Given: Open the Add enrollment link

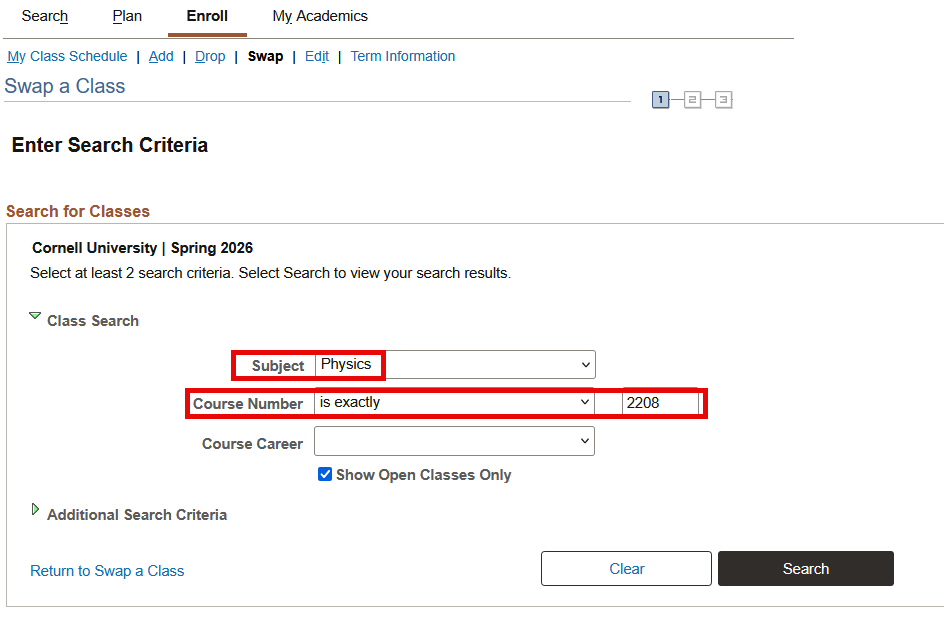Looking at the screenshot, I should point(161,56).
